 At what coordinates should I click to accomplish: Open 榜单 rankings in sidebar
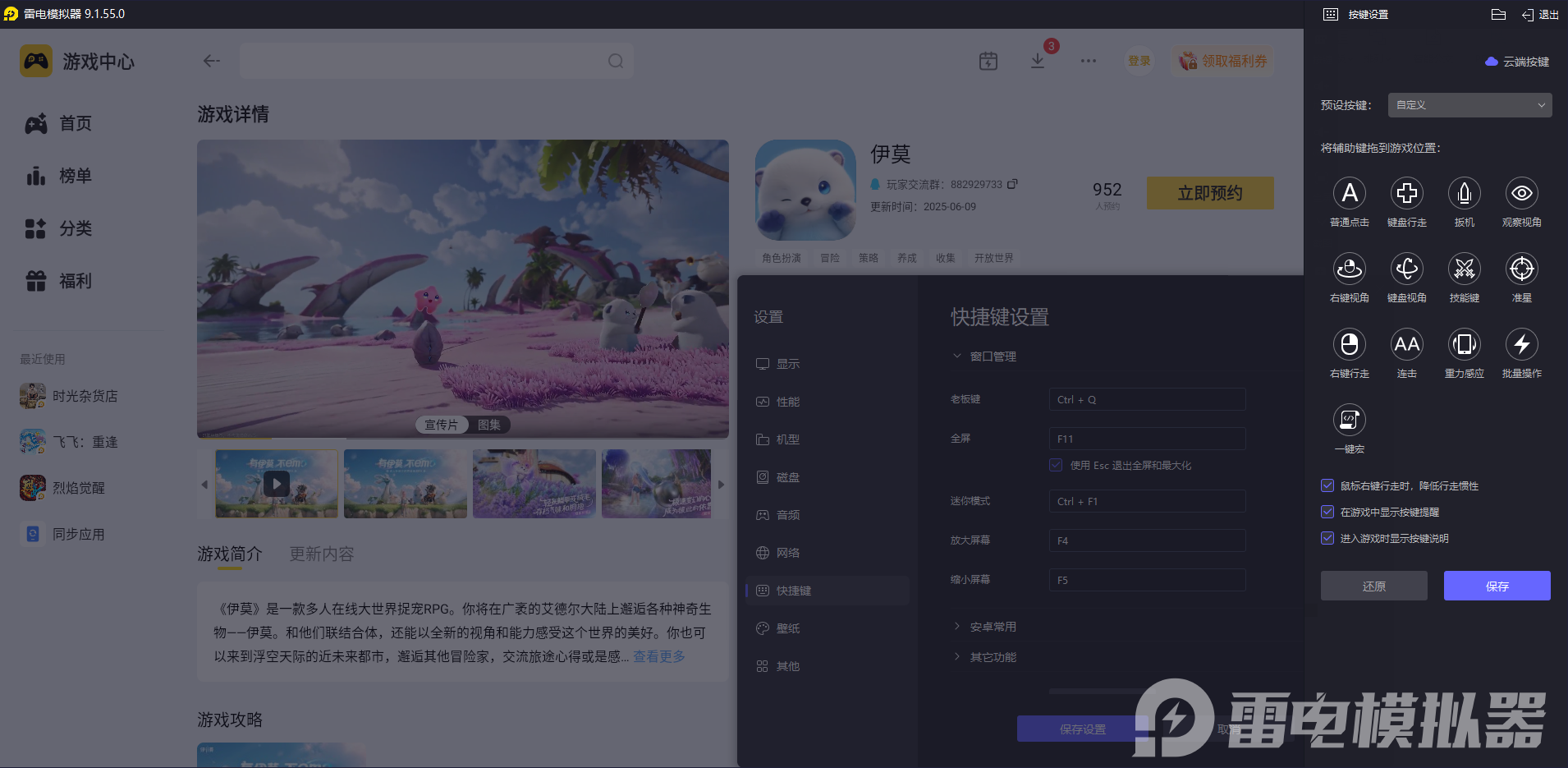59,176
